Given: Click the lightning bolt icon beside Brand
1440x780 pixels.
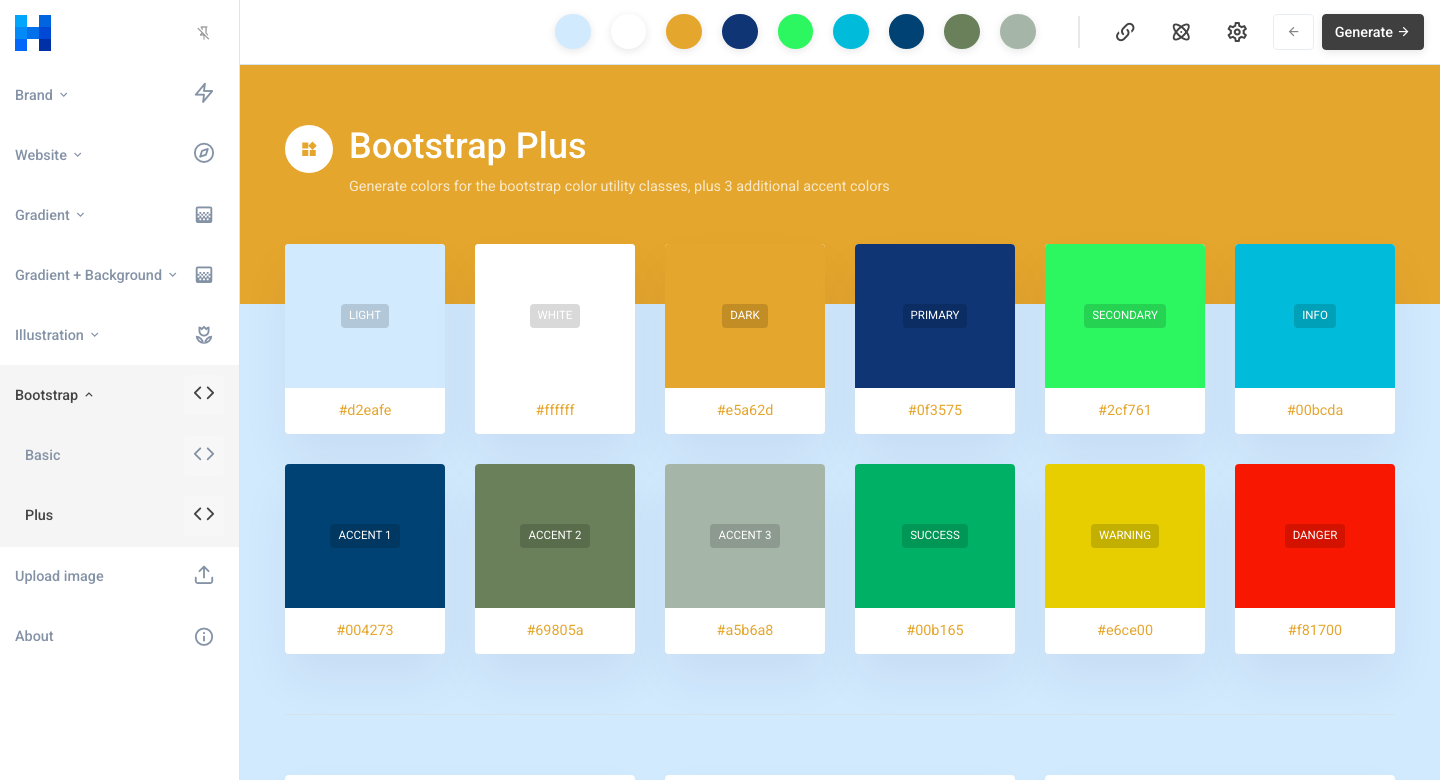Looking at the screenshot, I should pyautogui.click(x=204, y=93).
